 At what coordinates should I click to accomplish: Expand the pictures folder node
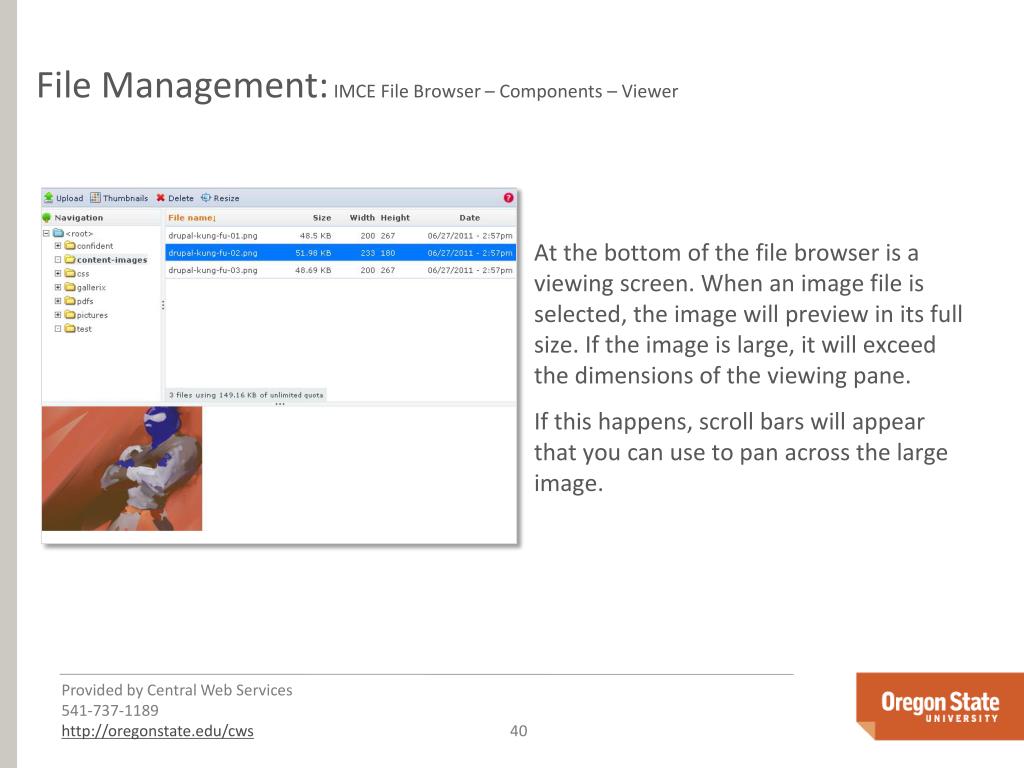click(x=57, y=314)
